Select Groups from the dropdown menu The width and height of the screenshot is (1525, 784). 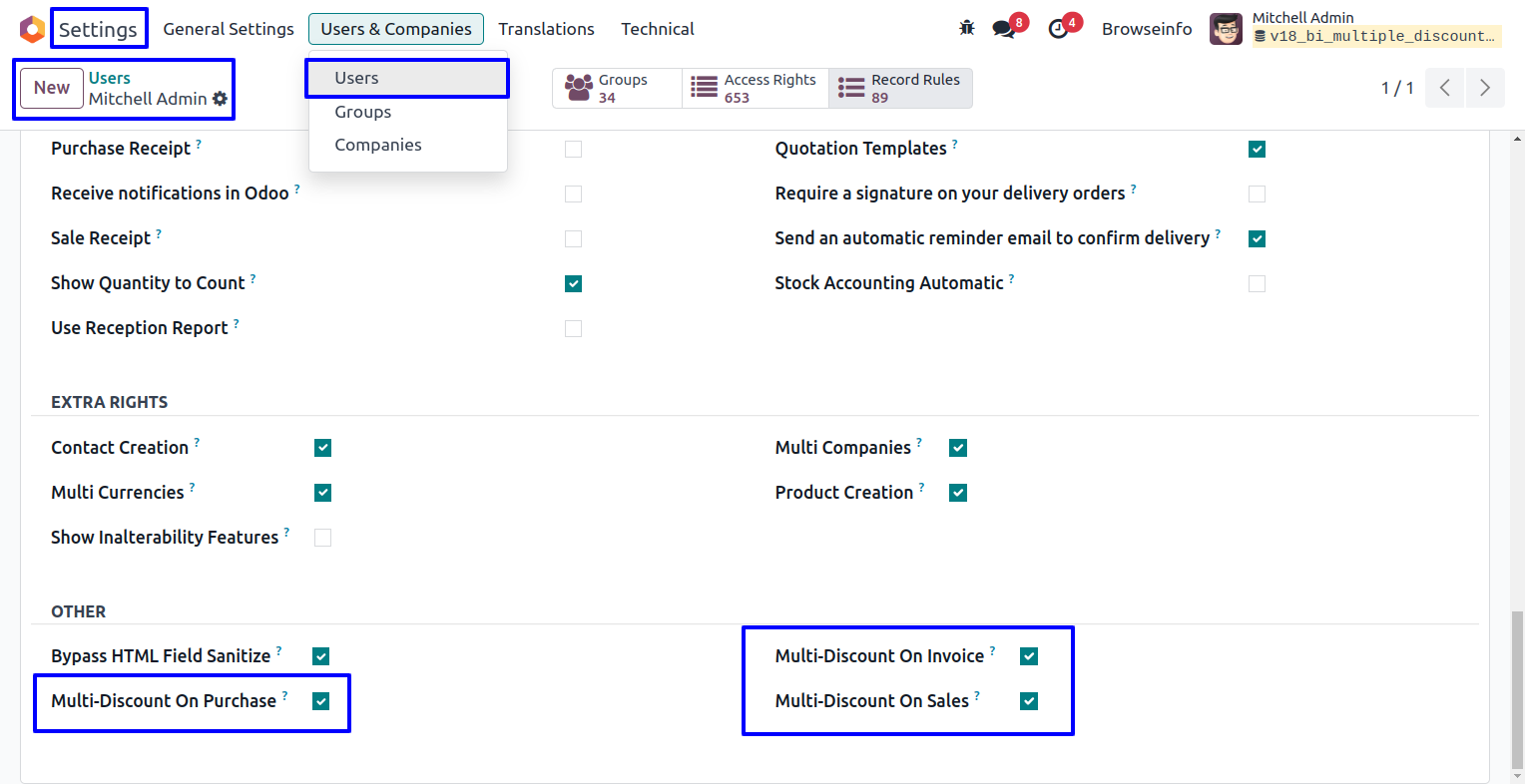tap(363, 112)
